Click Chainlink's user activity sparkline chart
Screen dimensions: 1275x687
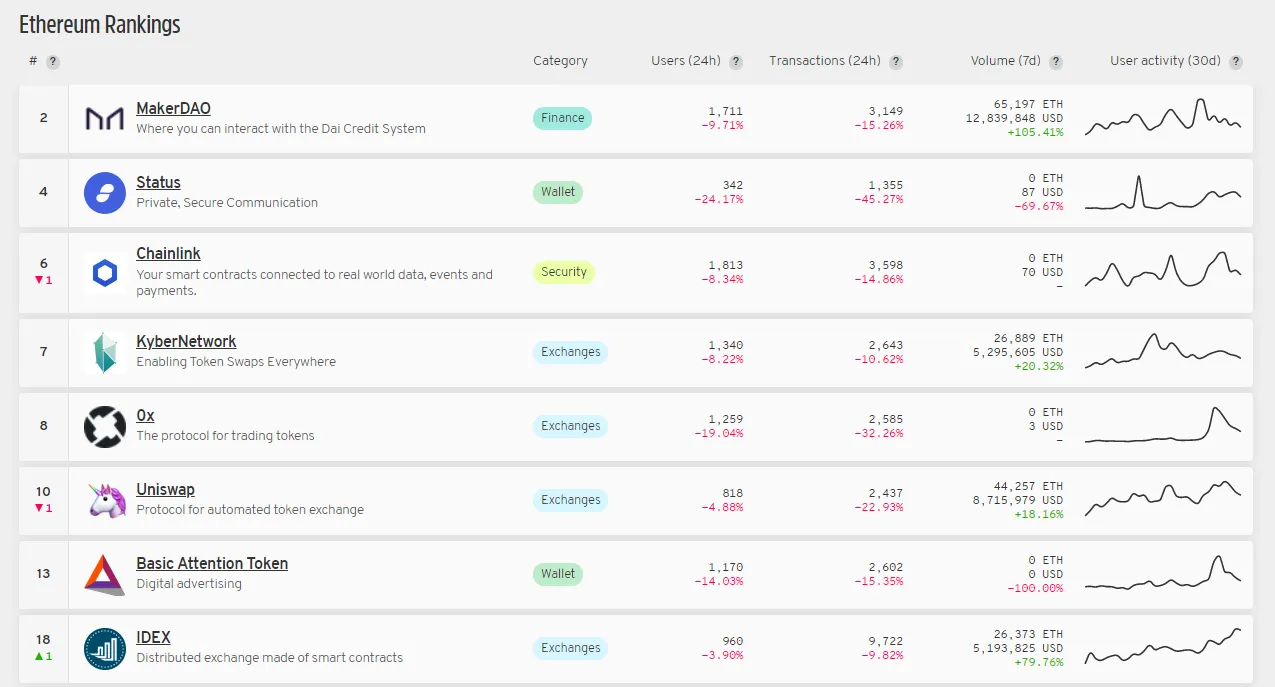point(1163,269)
